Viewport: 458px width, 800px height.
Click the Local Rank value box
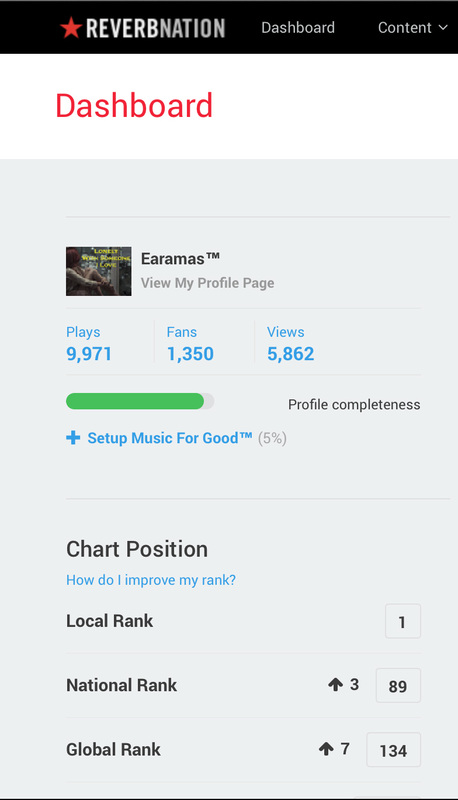tap(403, 621)
